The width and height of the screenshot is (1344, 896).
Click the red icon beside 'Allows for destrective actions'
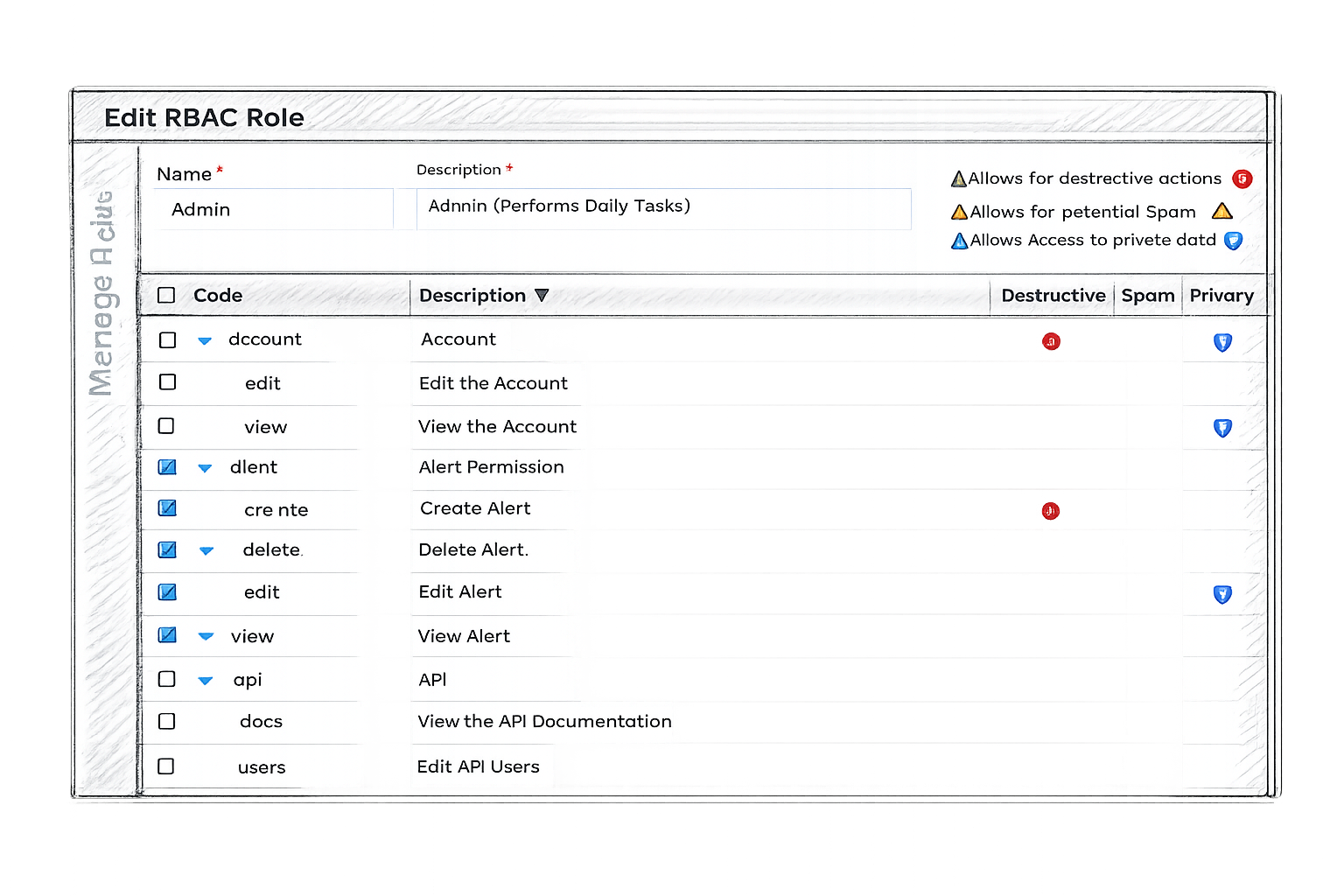tap(1242, 179)
